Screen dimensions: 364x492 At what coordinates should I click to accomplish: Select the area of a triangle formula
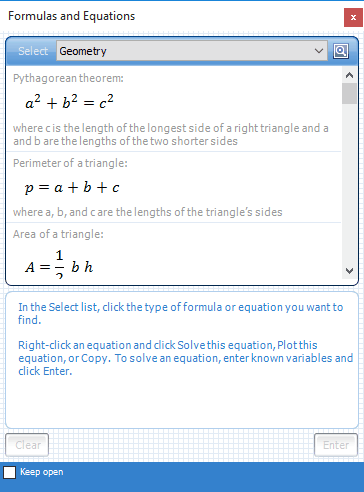[x=59, y=265]
